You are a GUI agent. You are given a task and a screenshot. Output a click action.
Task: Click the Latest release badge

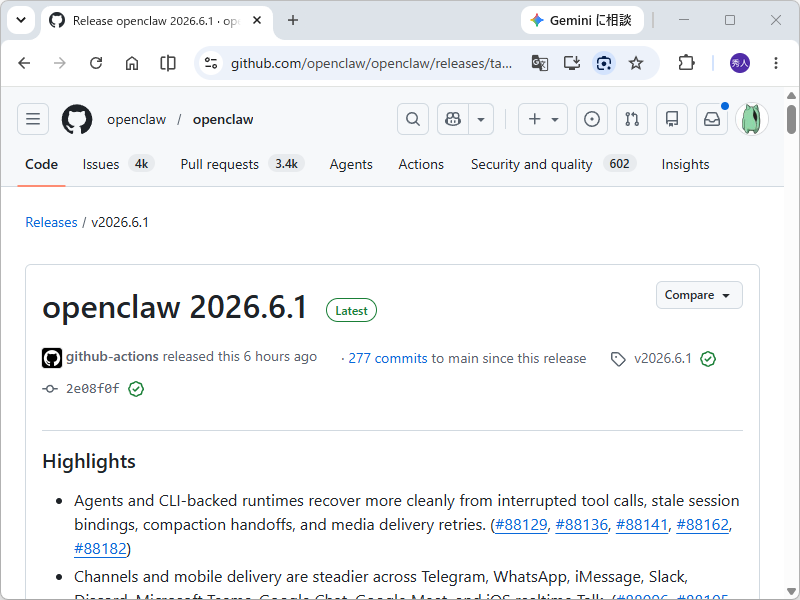[352, 310]
